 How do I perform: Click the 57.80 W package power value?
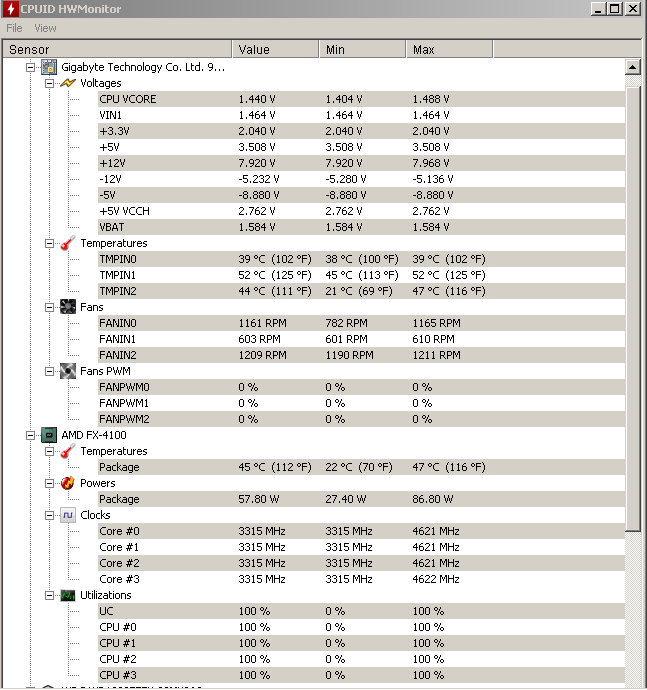click(x=259, y=499)
